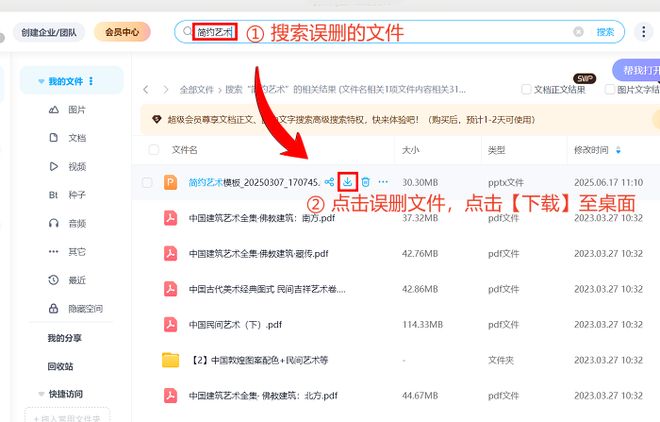Click inside the search input field
The image size is (660, 422).
tap(400, 32)
